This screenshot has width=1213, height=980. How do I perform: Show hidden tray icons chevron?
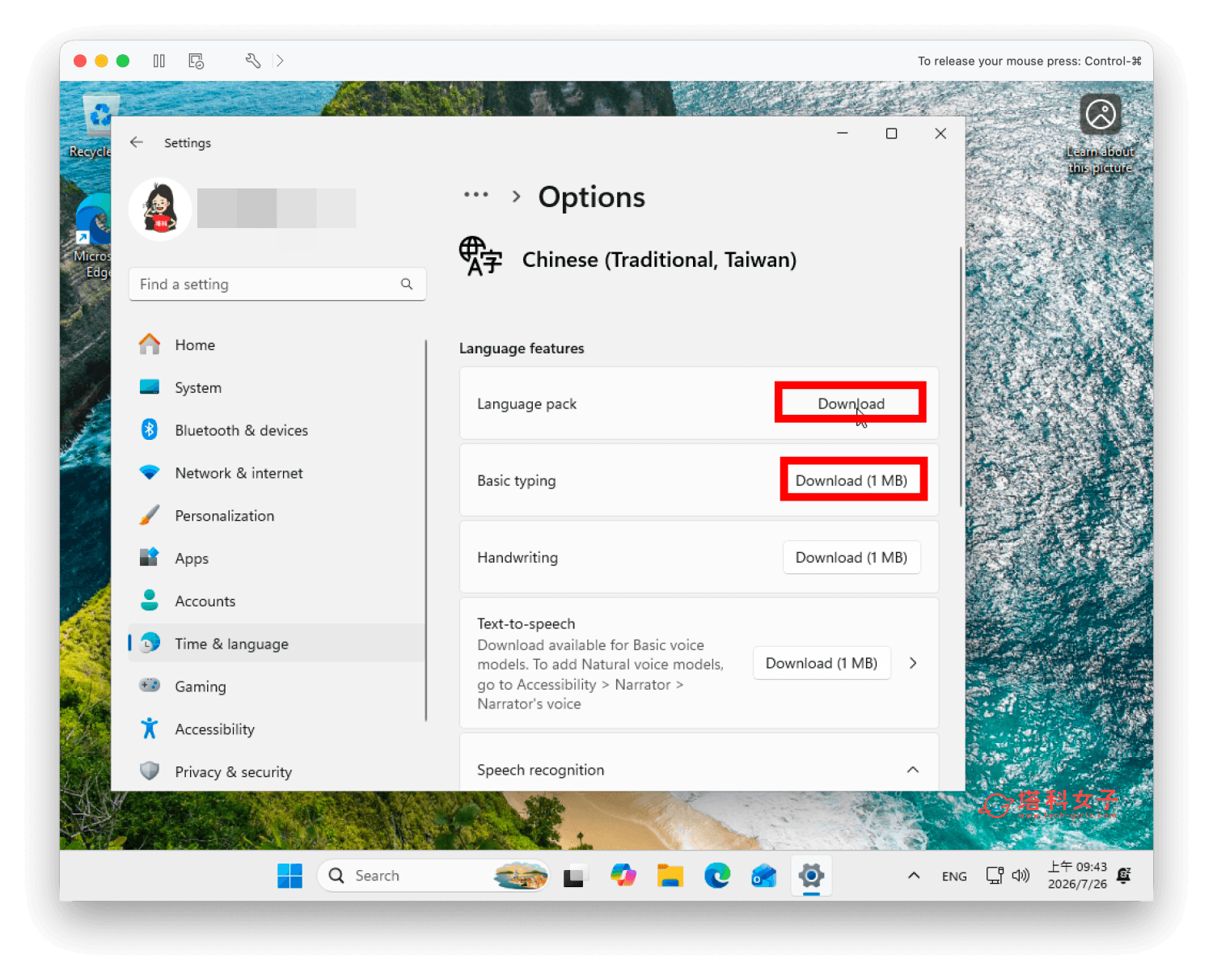click(x=914, y=876)
